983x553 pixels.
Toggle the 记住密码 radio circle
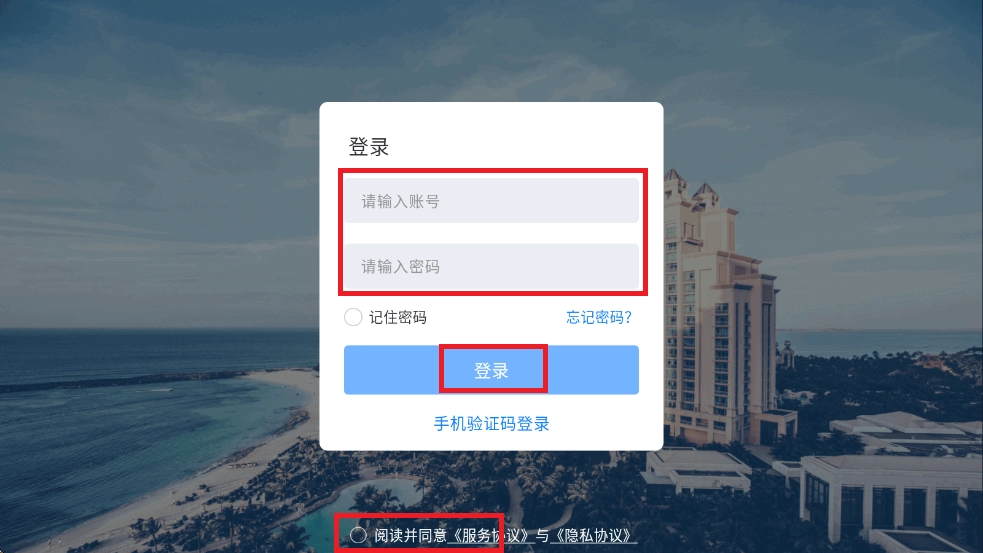[353, 317]
